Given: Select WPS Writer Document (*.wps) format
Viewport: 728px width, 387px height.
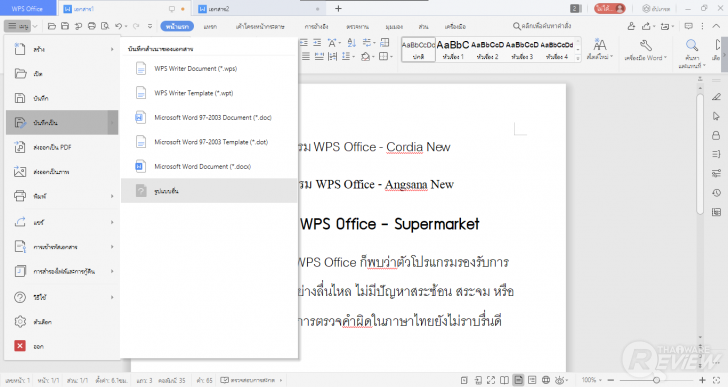Looking at the screenshot, I should click(x=209, y=69).
